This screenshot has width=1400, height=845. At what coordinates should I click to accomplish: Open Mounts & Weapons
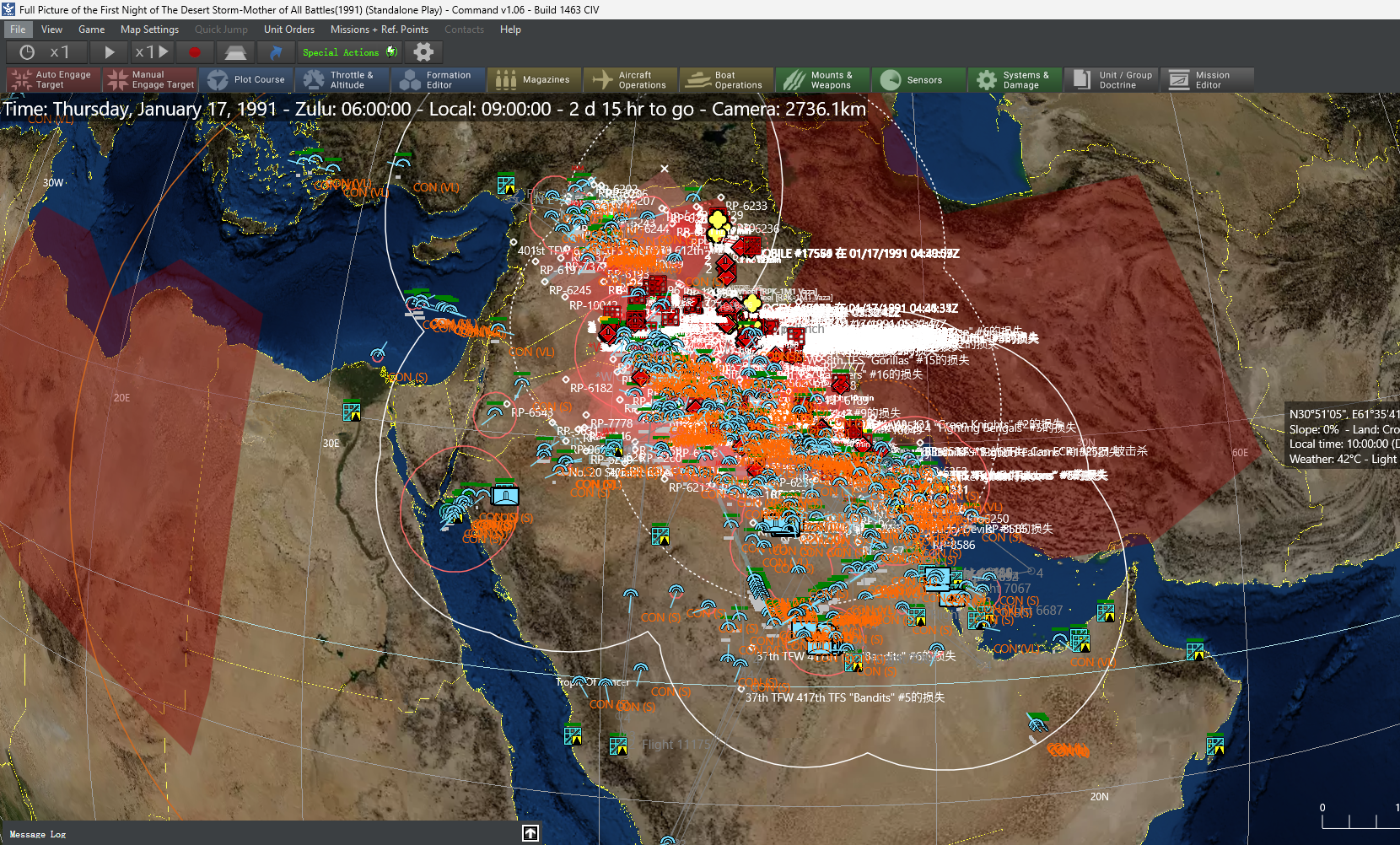click(x=823, y=80)
